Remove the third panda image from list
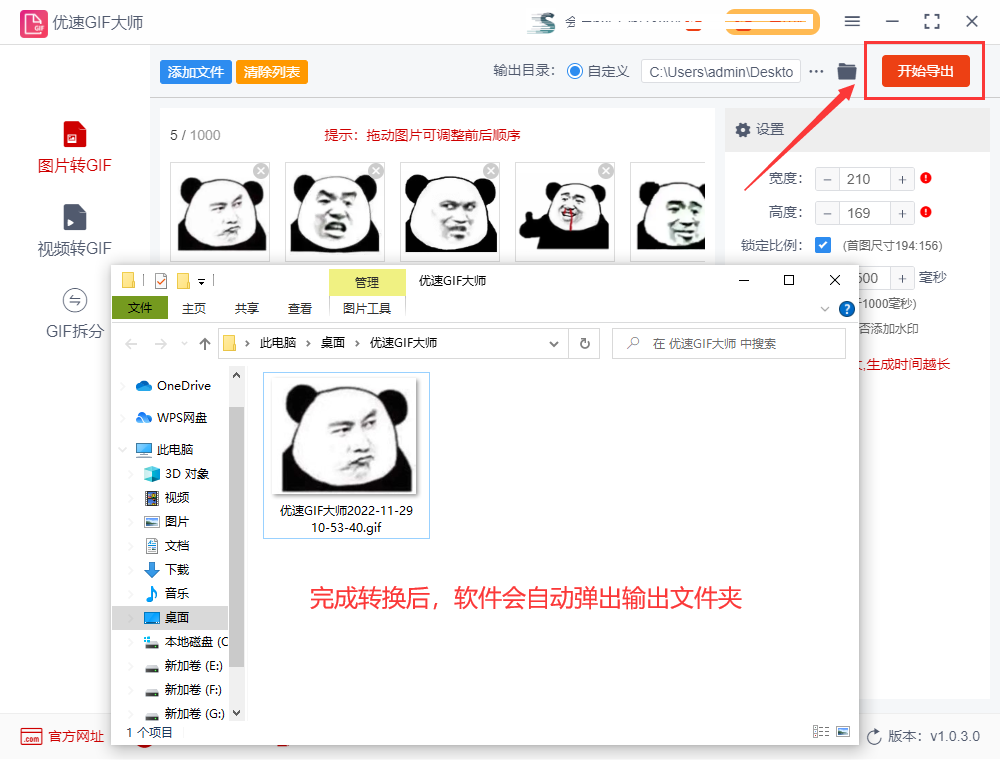The image size is (1000, 760). (x=491, y=170)
